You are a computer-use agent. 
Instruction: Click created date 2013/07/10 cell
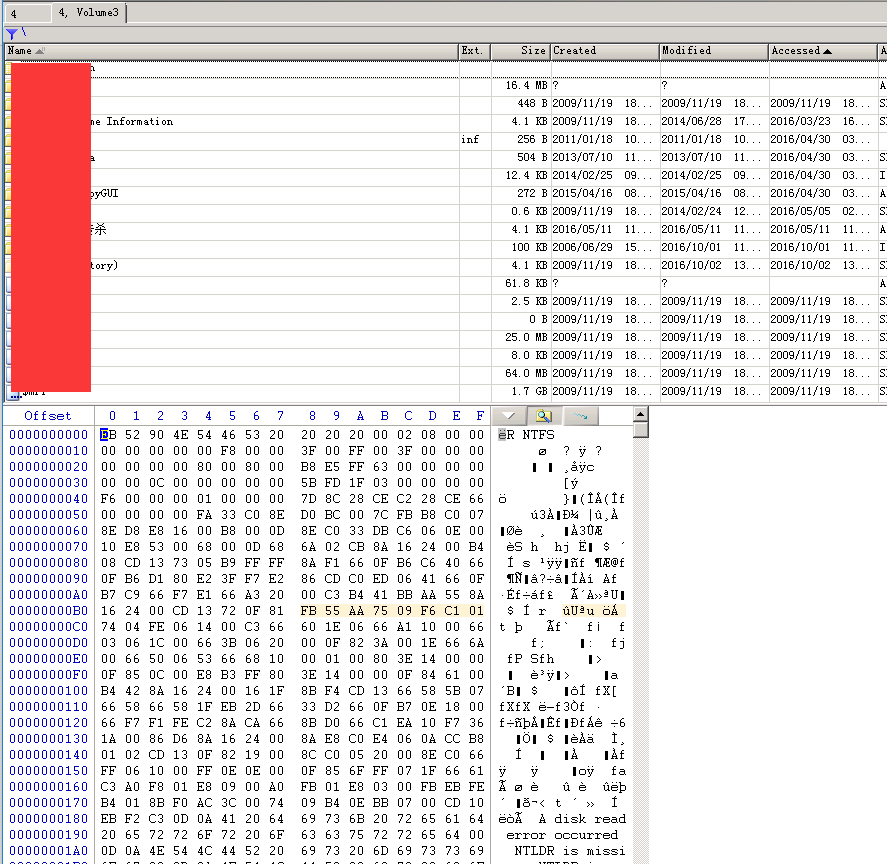coord(605,157)
